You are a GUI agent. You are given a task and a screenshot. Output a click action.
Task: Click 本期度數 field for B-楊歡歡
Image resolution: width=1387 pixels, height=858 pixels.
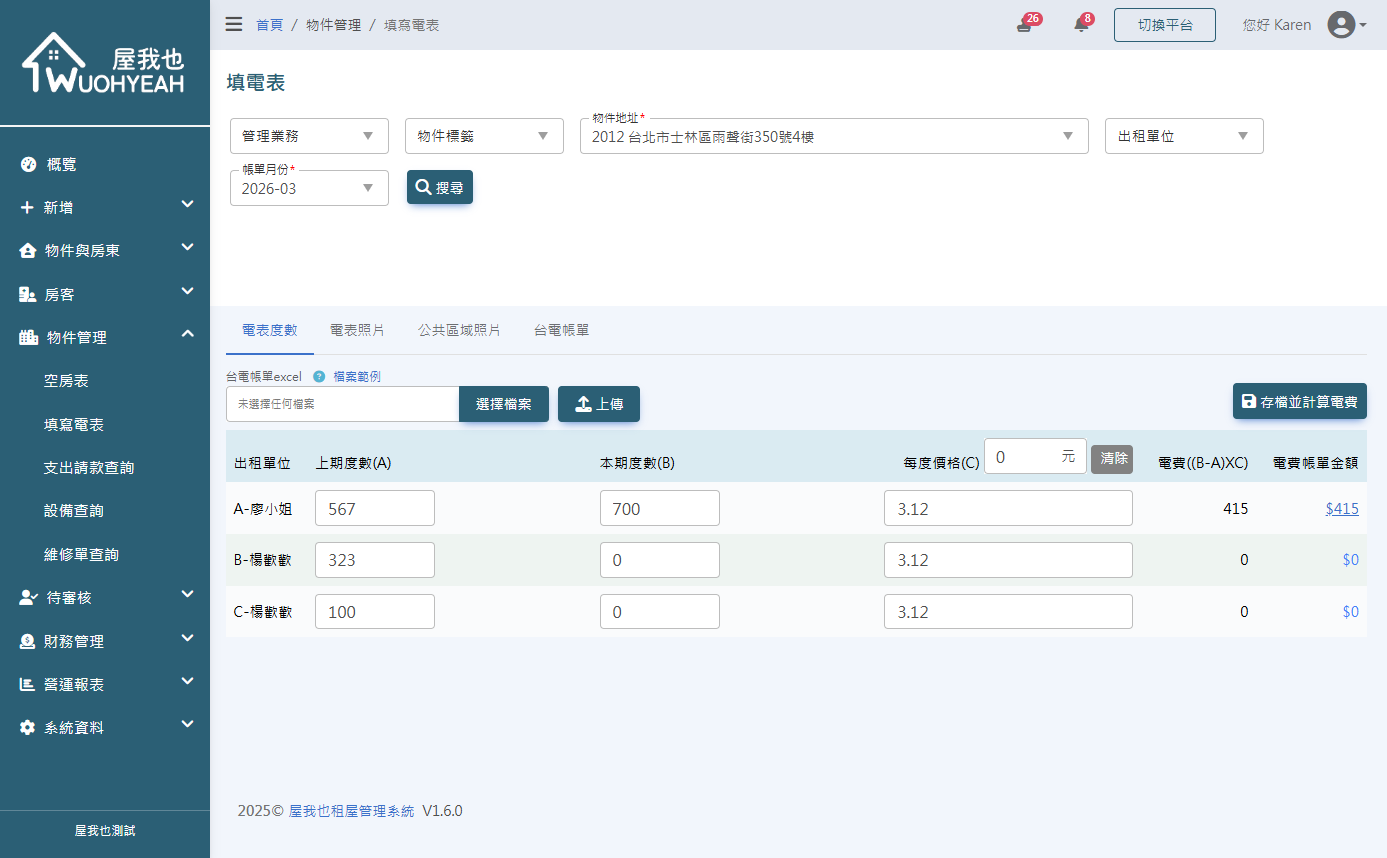(659, 560)
